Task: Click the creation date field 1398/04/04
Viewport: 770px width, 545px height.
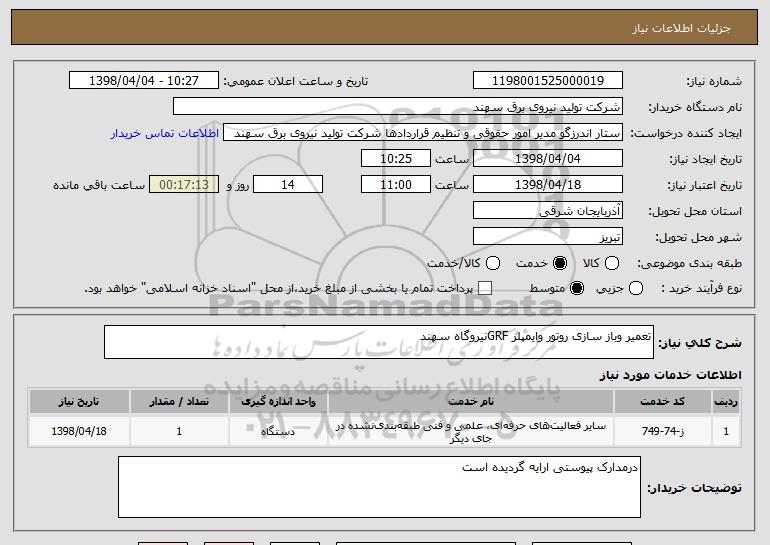Action: pos(548,159)
